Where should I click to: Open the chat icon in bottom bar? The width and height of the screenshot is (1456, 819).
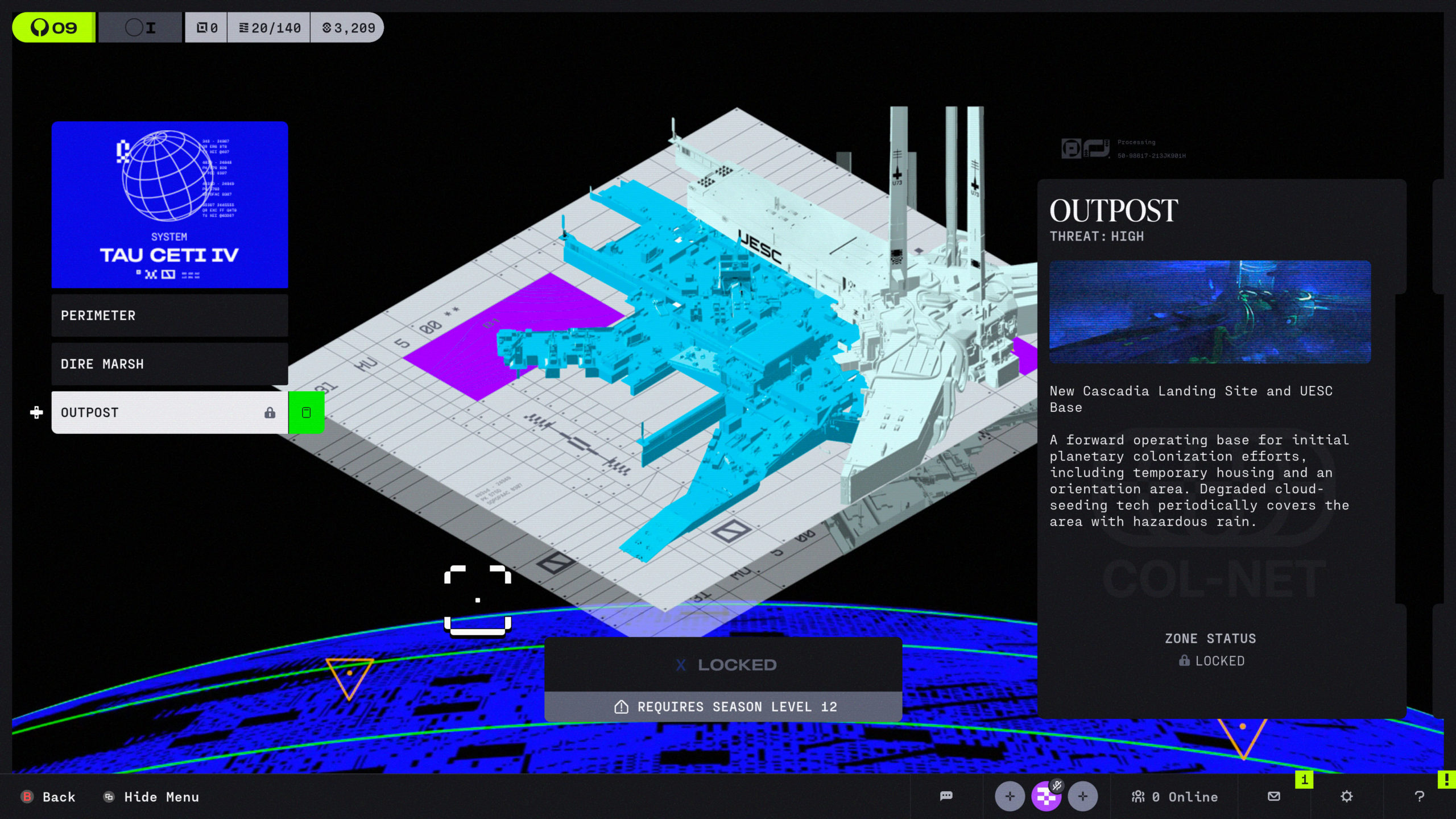[x=946, y=796]
